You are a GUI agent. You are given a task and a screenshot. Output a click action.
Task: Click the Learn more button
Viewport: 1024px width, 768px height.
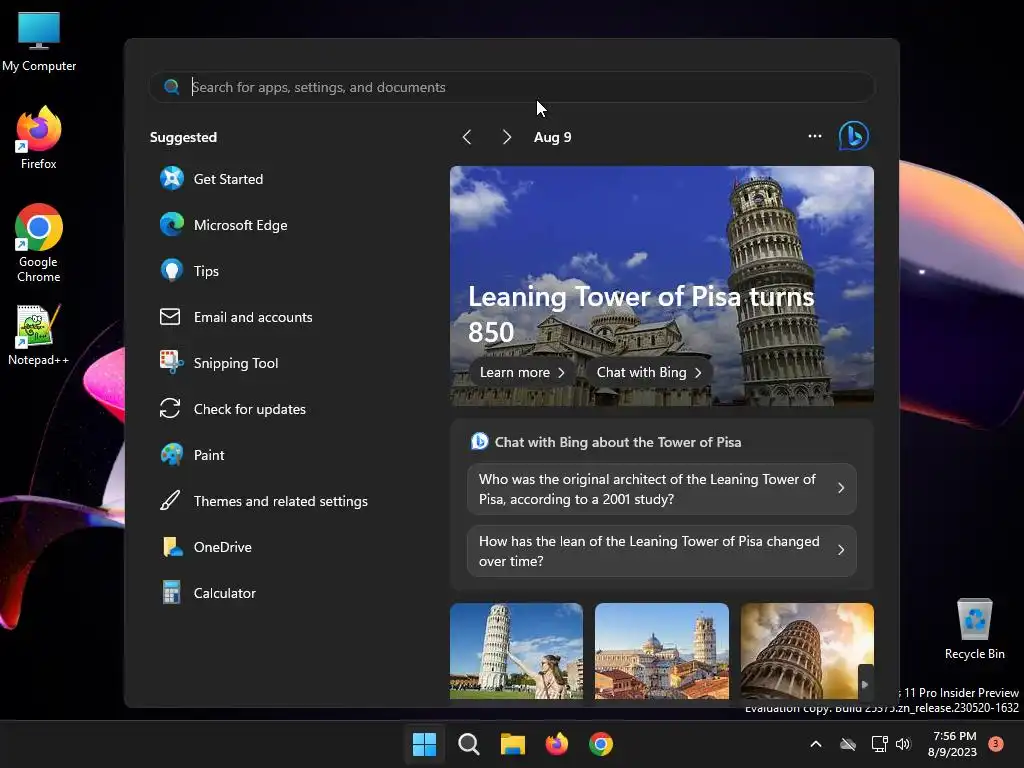522,372
